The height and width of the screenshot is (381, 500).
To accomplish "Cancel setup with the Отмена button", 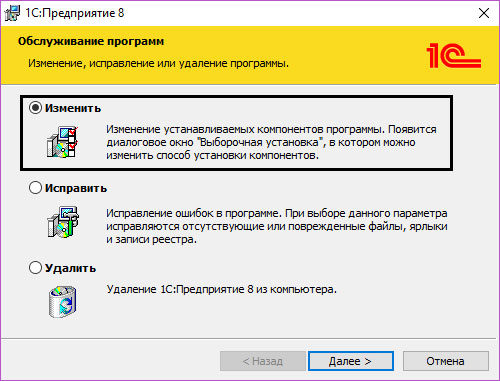I will 446,361.
